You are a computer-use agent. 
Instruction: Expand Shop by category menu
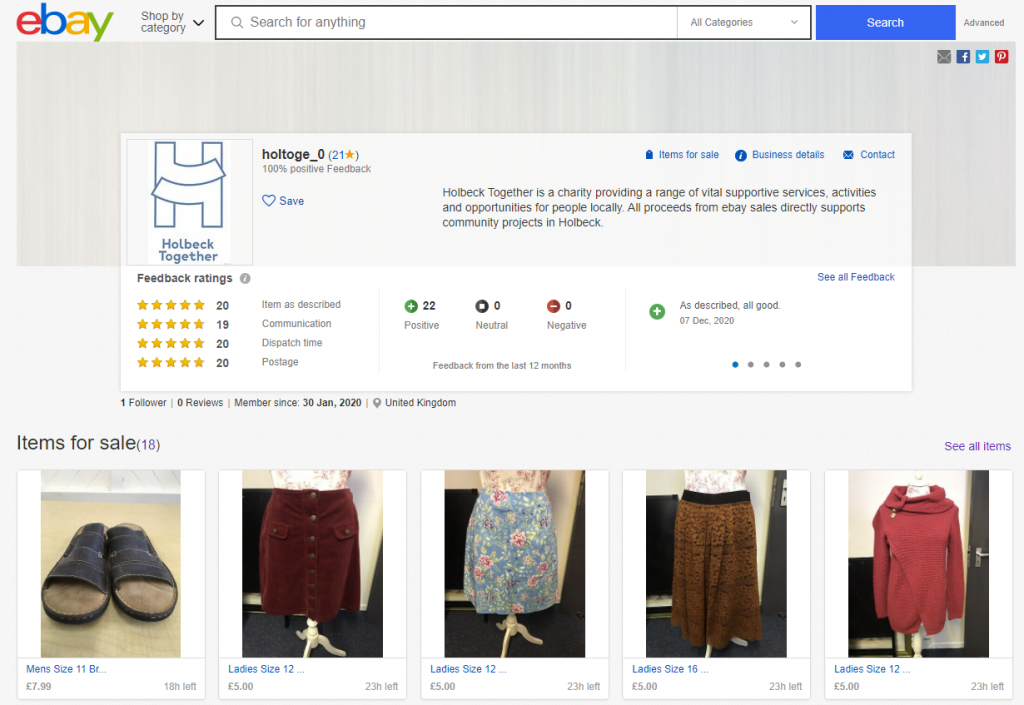172,22
